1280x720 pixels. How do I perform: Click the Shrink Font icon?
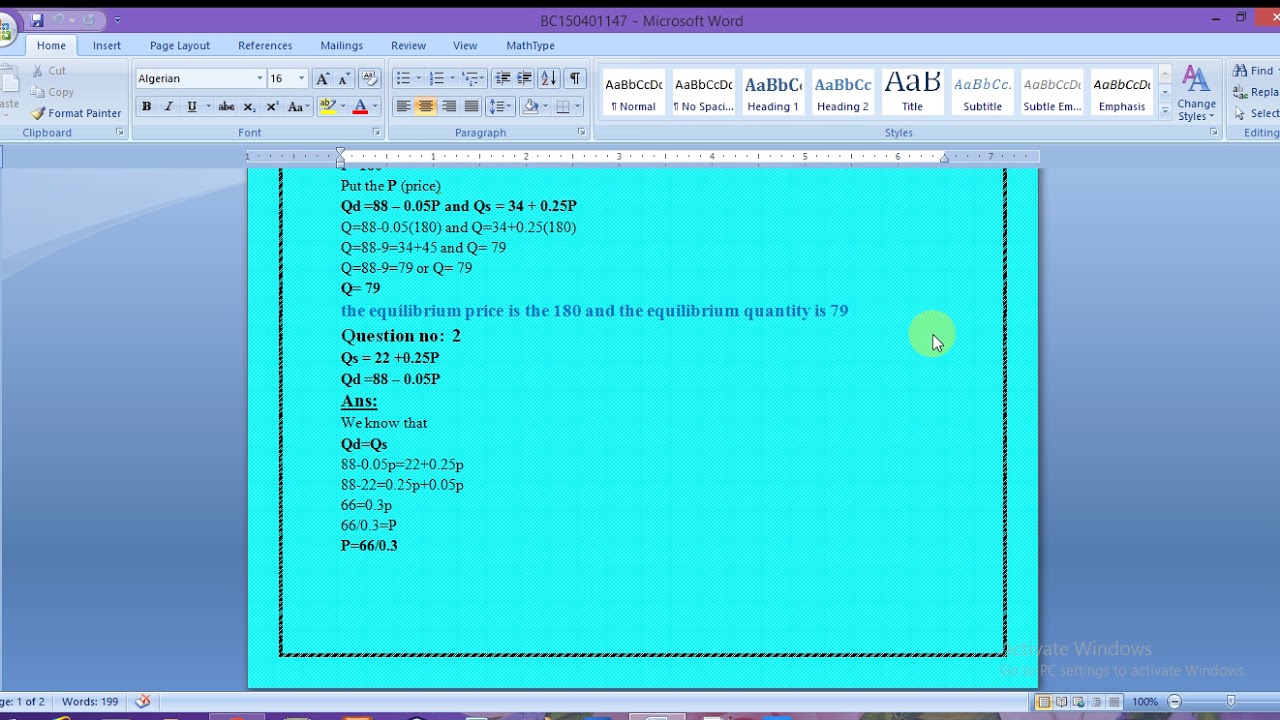[x=343, y=79]
